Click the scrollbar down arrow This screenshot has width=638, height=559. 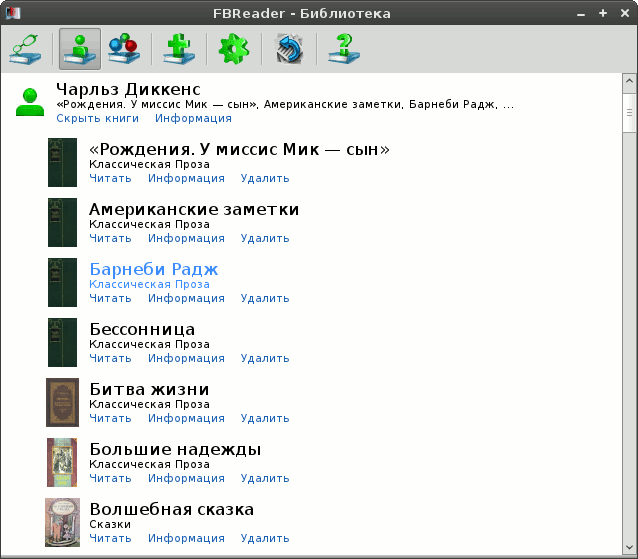pyautogui.click(x=629, y=548)
